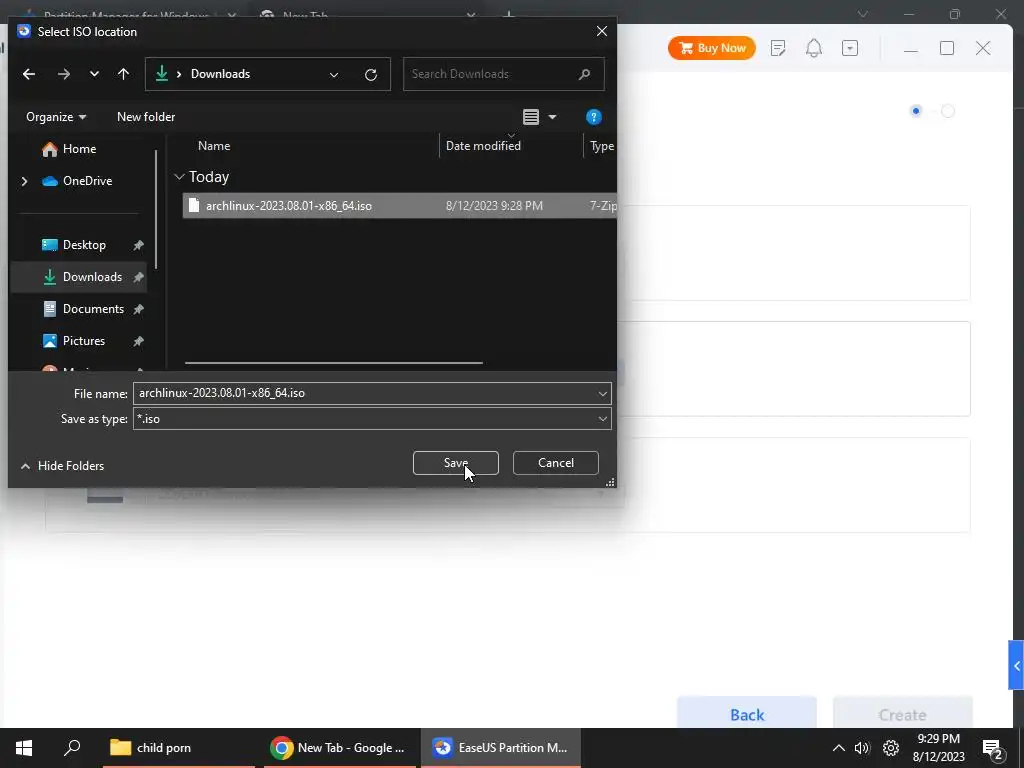Click the Back button in EaseUS
This screenshot has height=768, width=1024.
pos(747,714)
